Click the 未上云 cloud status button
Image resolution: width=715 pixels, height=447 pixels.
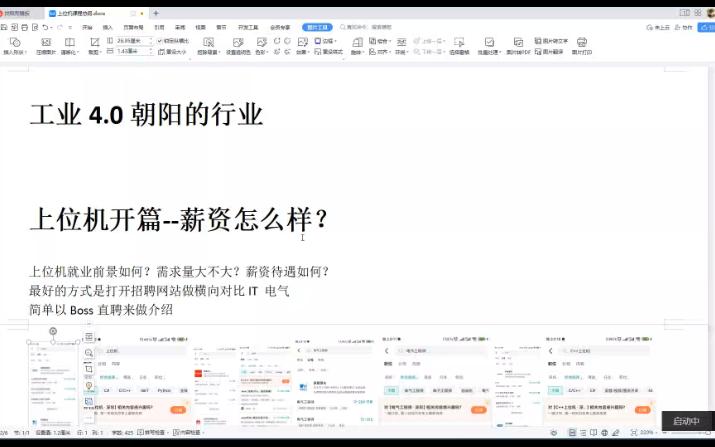coord(658,27)
